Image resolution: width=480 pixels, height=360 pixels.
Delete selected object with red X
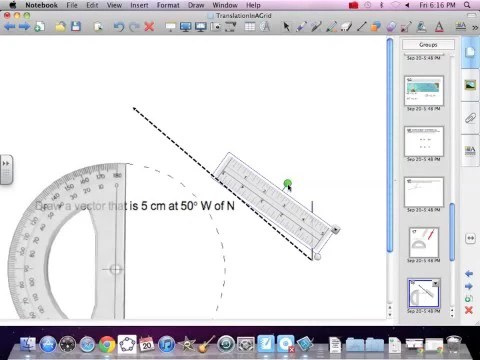pos(149,27)
